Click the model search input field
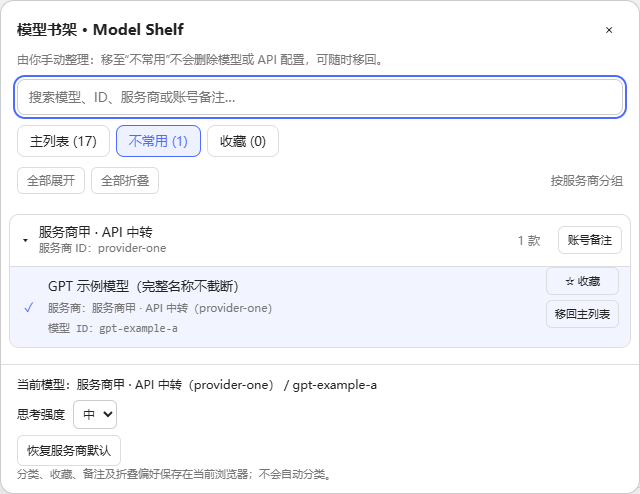 point(320,97)
